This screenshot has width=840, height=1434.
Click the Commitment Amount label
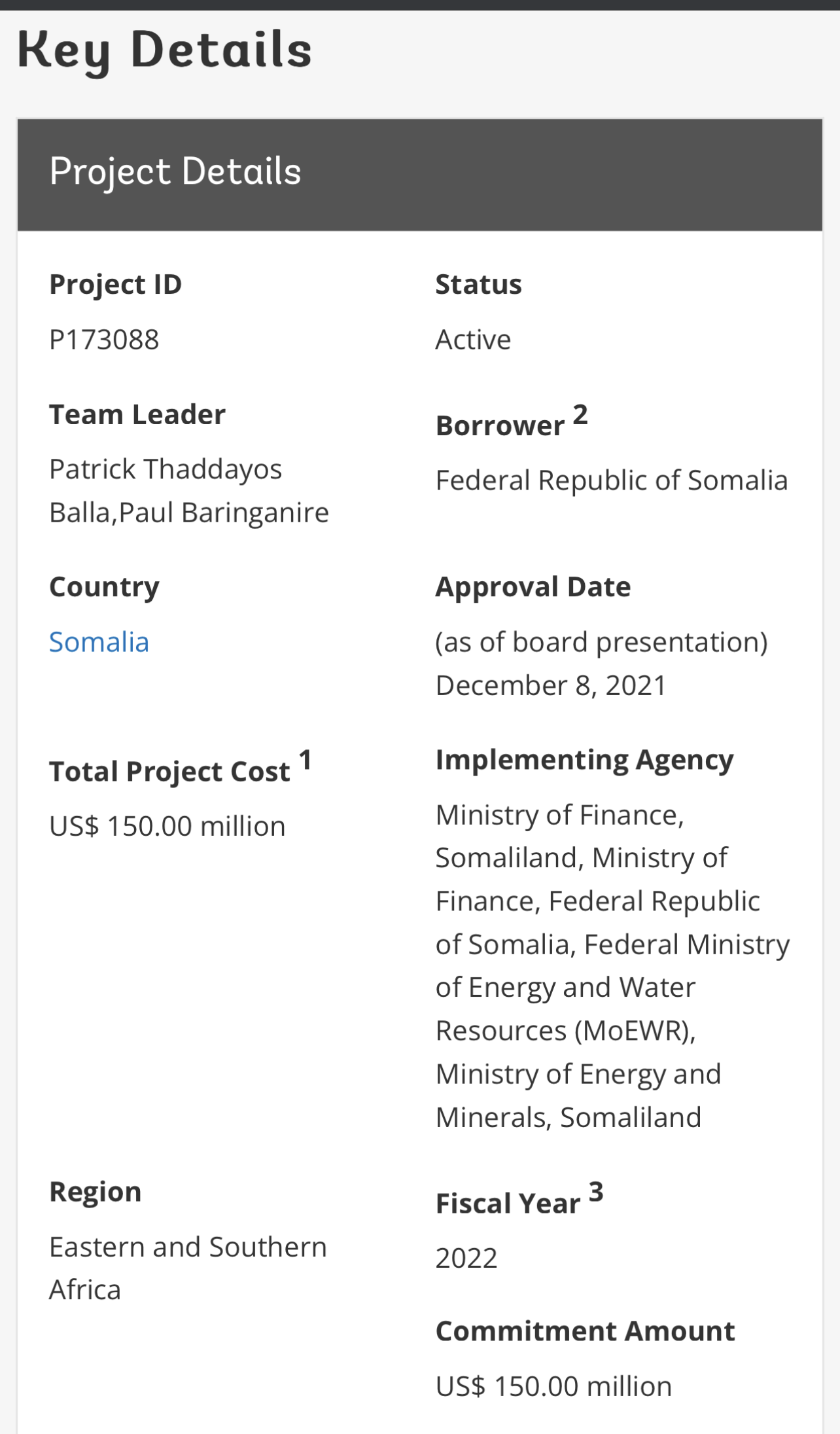pos(586,1331)
